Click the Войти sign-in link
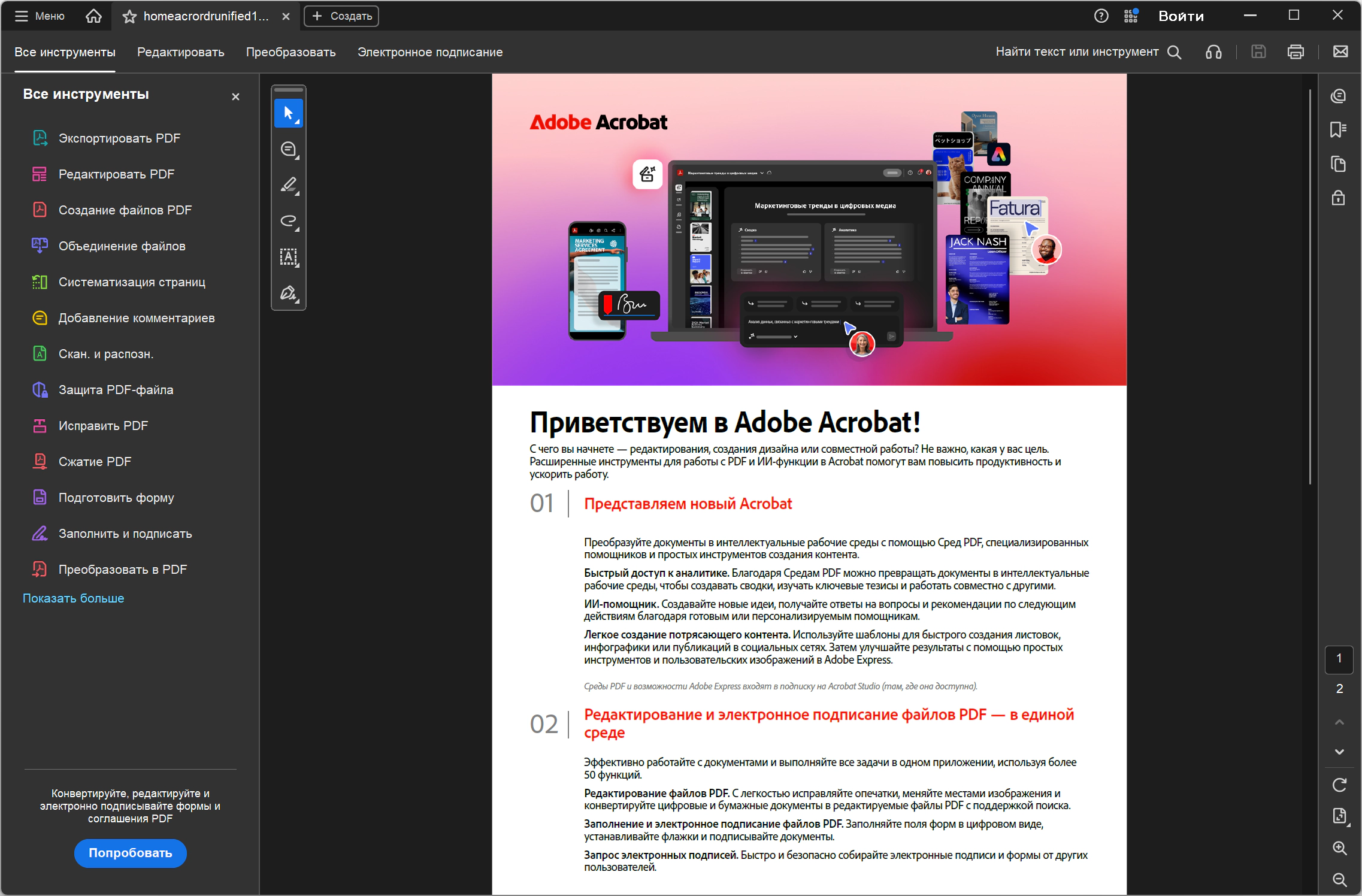This screenshot has width=1362, height=896. click(1181, 16)
